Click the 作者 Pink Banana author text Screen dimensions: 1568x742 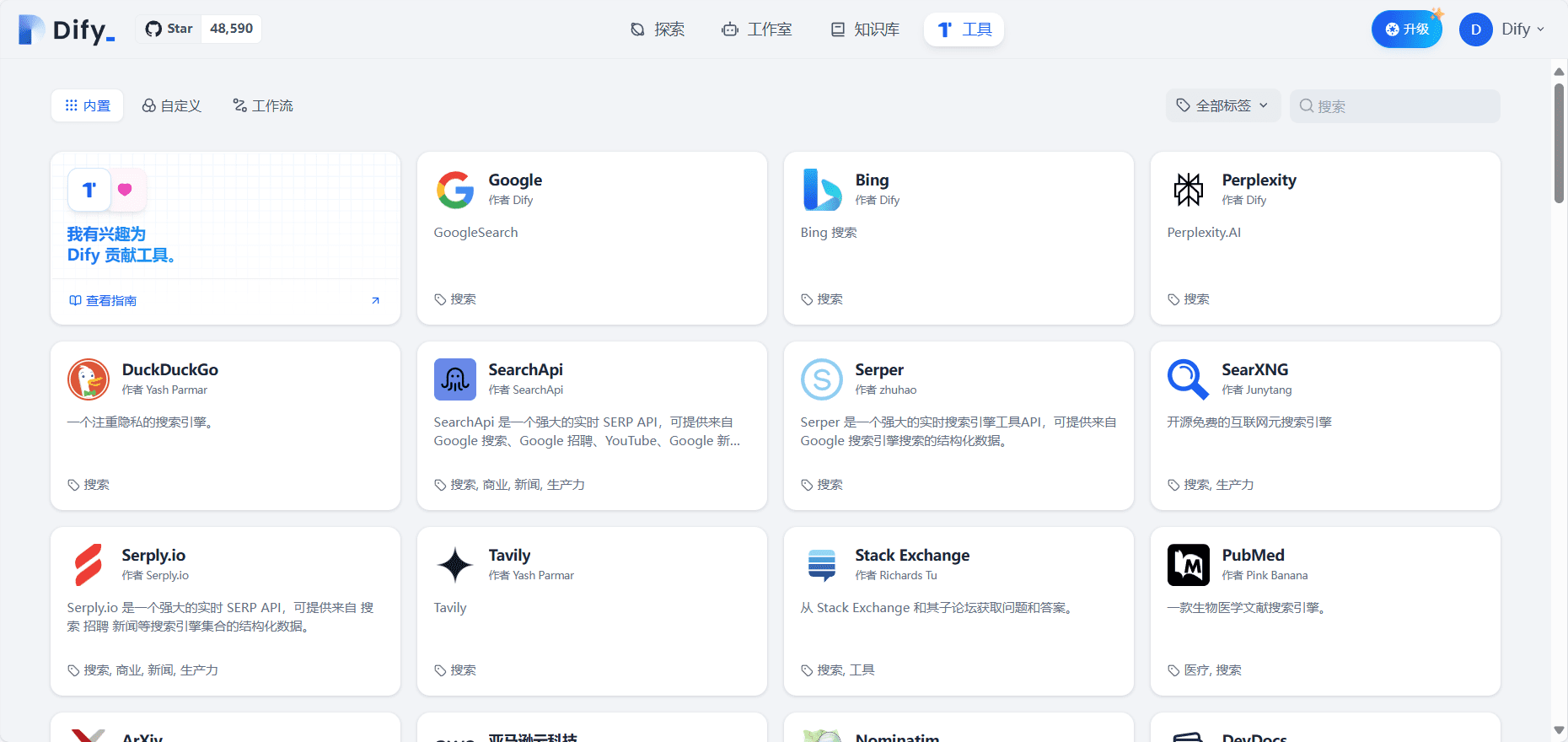(x=1265, y=575)
